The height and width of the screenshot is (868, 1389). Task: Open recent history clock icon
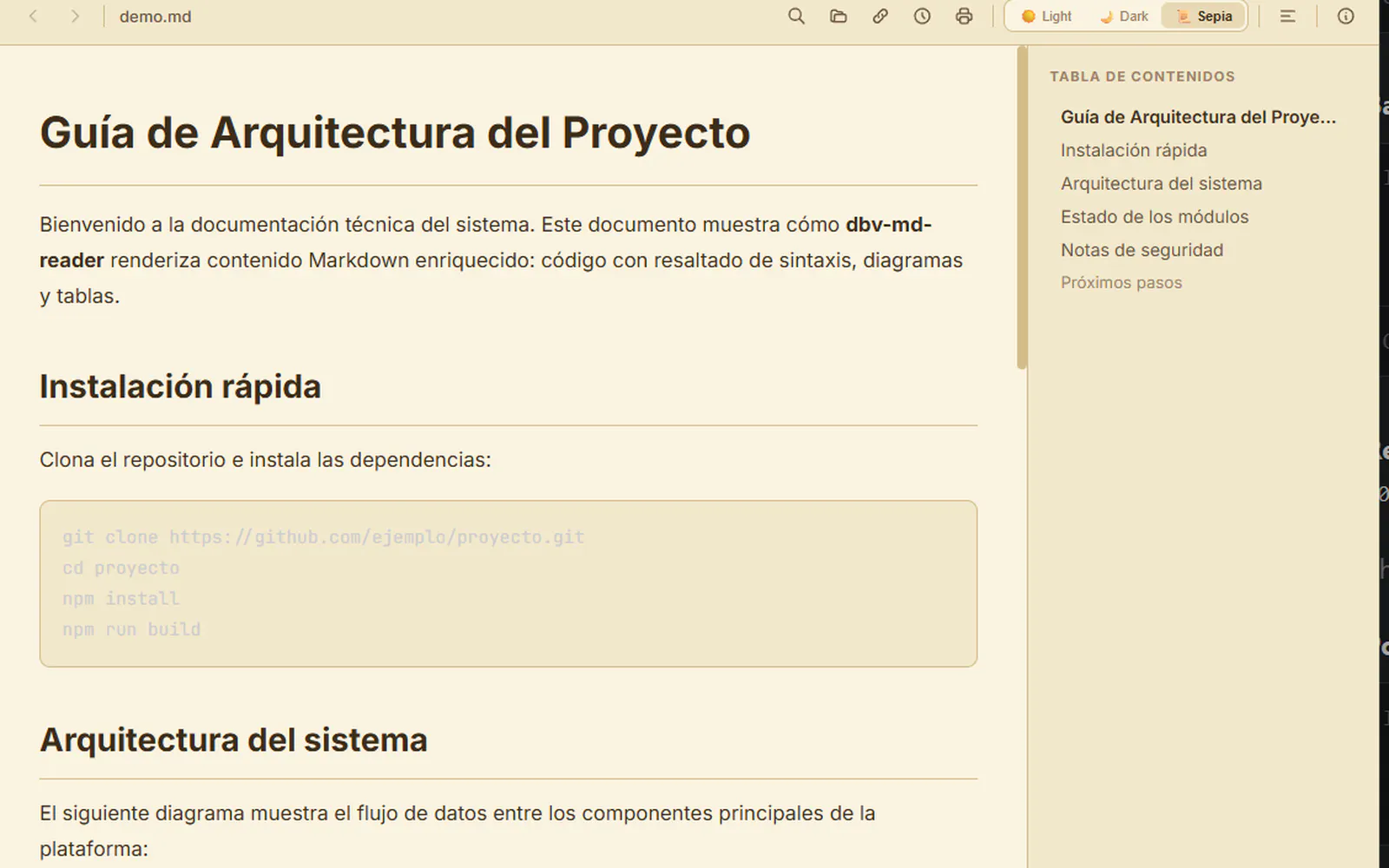click(x=922, y=16)
